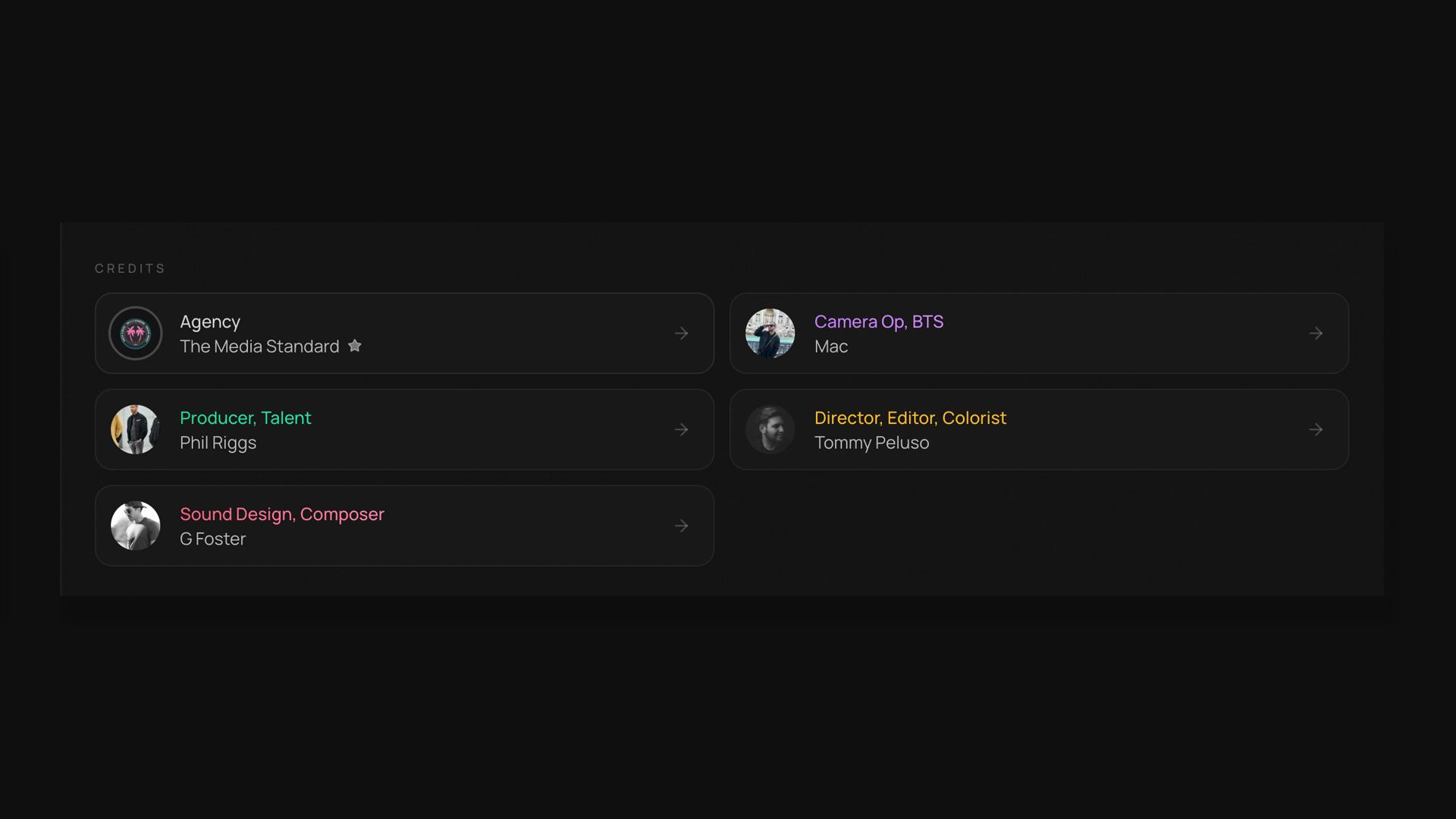Image resolution: width=1456 pixels, height=819 pixels.
Task: Click the arrow on G Foster's card
Action: click(x=681, y=526)
